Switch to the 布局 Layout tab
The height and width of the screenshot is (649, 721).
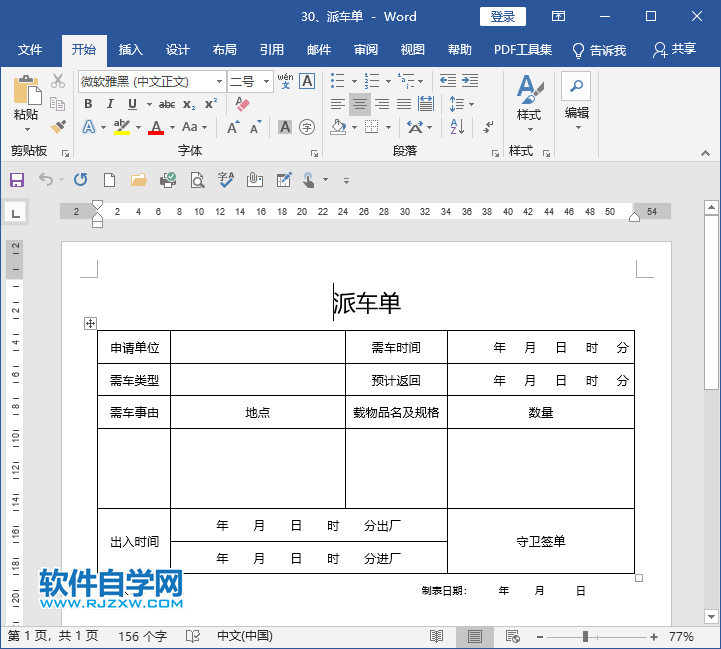tap(225, 50)
